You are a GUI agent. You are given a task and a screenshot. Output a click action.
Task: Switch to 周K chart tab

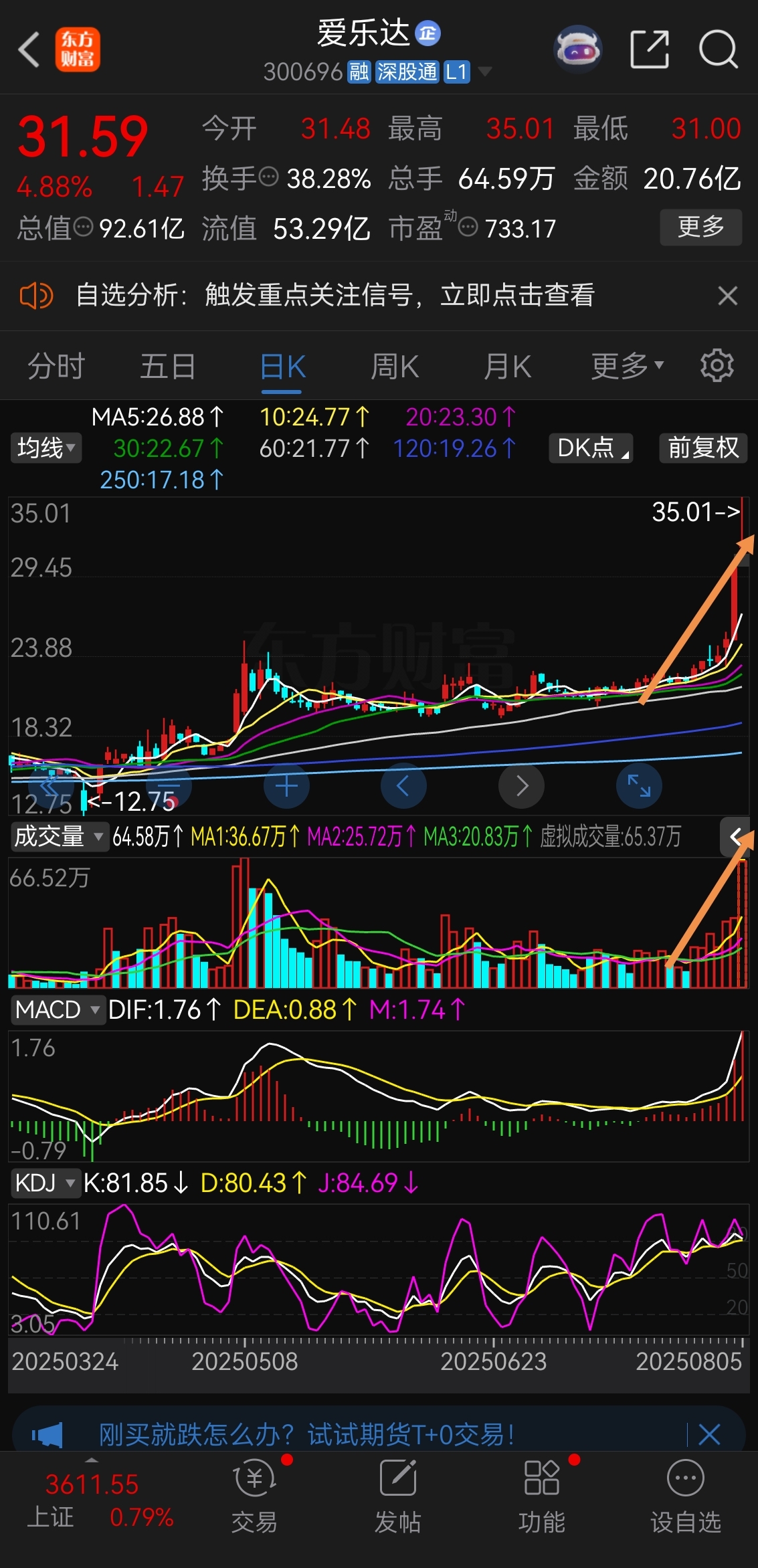tap(395, 366)
